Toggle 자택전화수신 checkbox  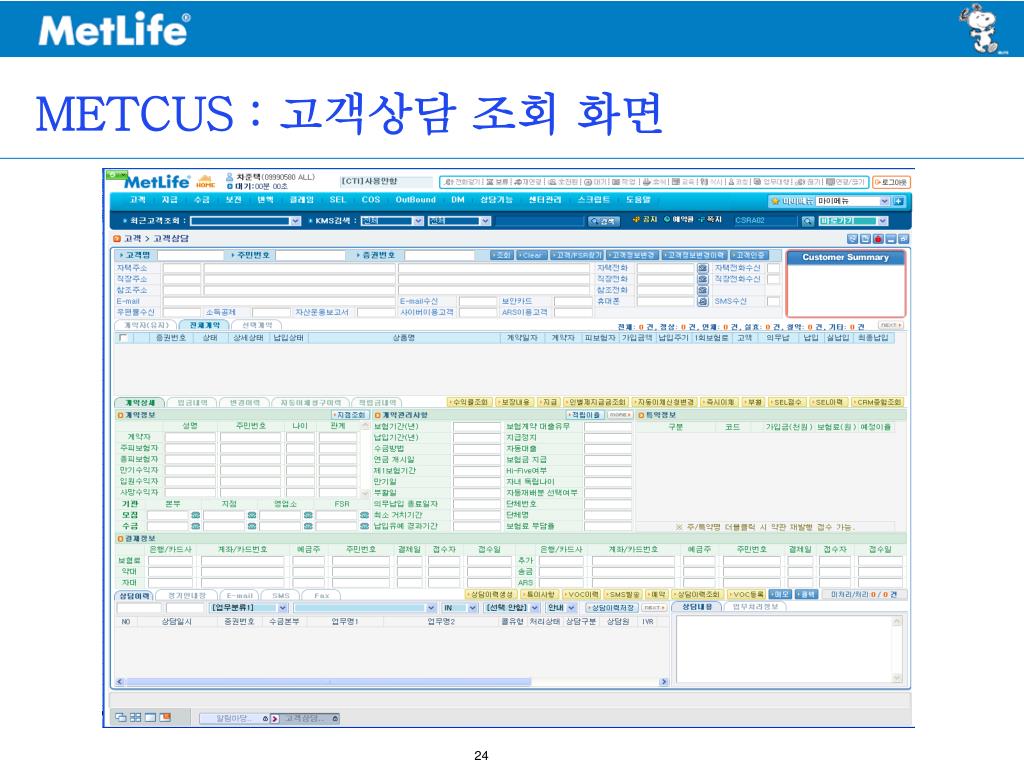[773, 268]
